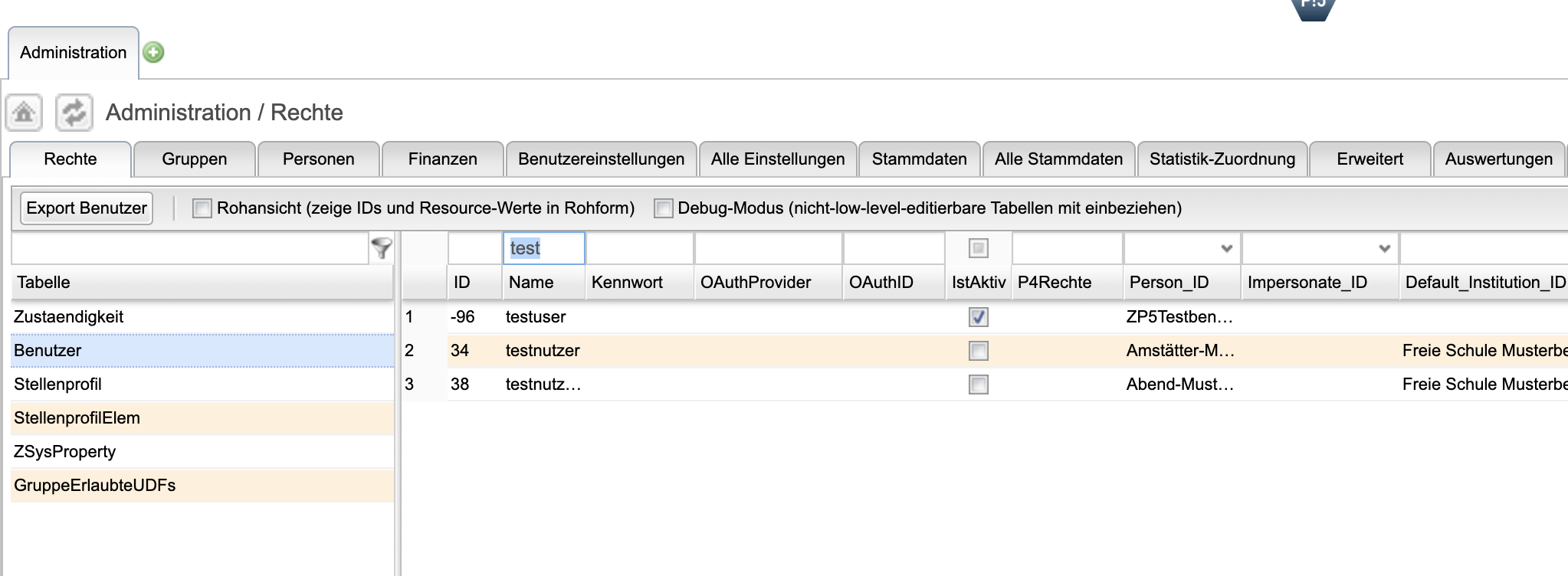1568x576 pixels.
Task: Select ZSysProperty in the table list
Action: tap(64, 452)
